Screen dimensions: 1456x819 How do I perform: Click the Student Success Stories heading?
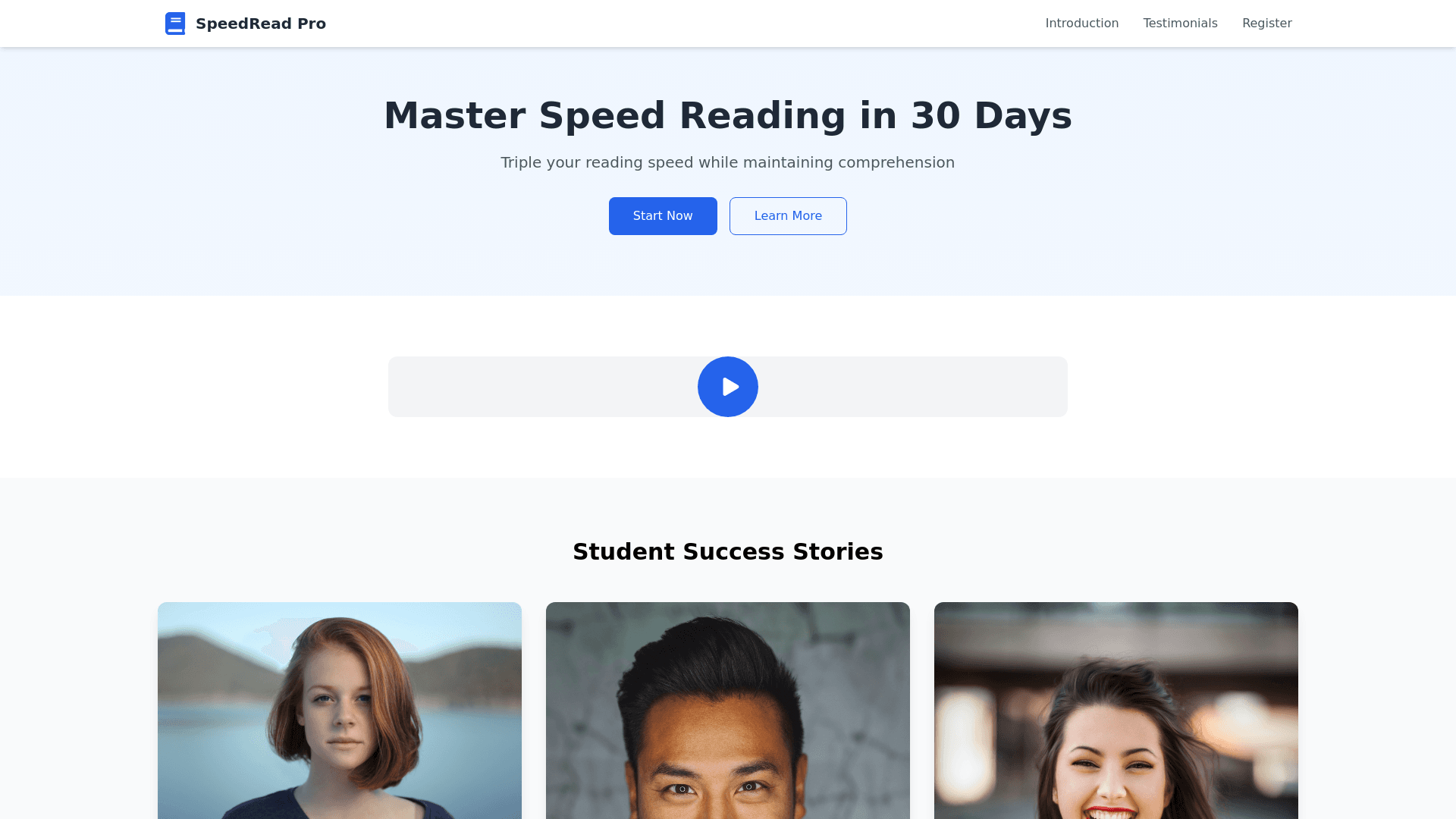pos(728,551)
